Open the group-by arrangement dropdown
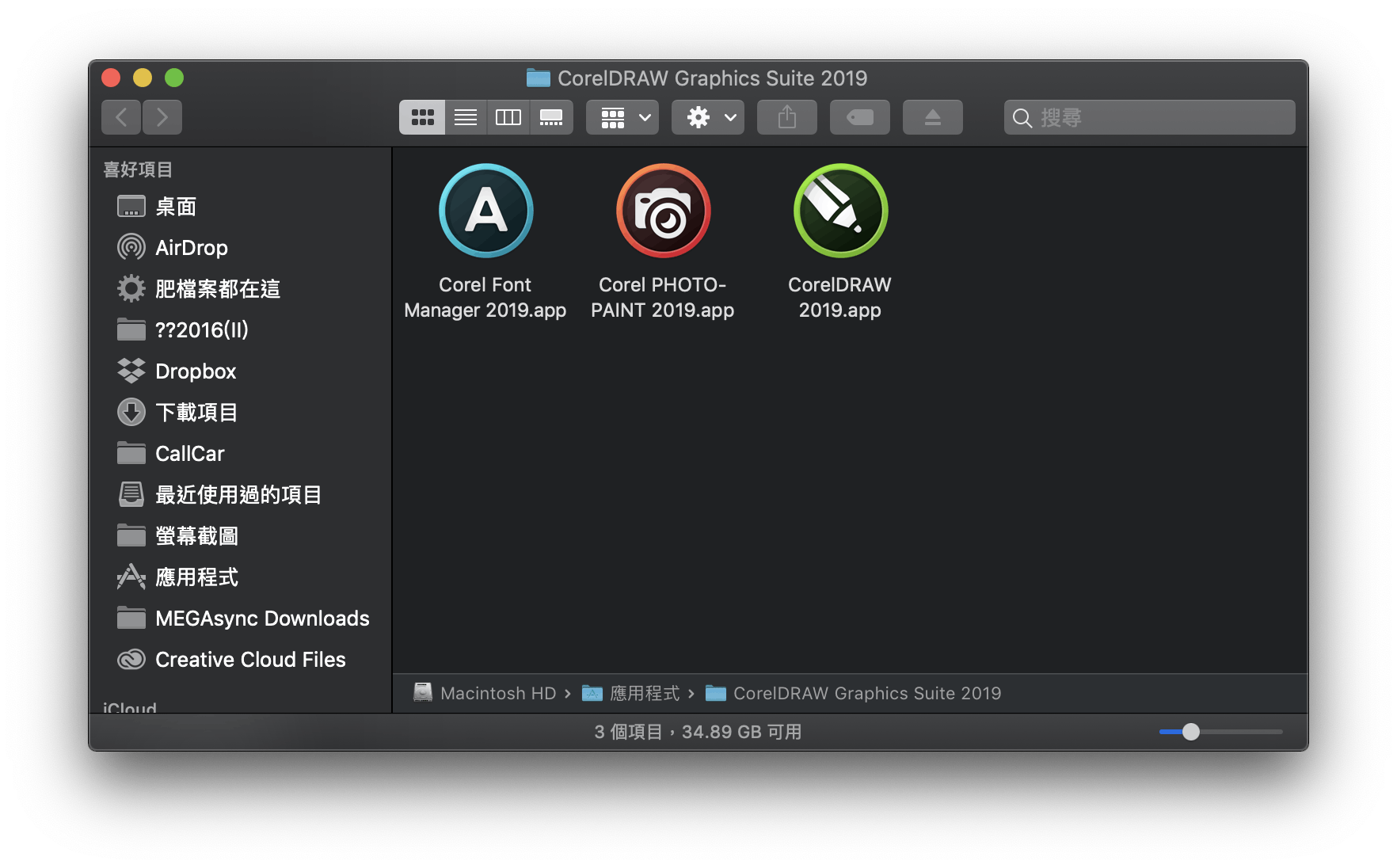 coord(622,117)
